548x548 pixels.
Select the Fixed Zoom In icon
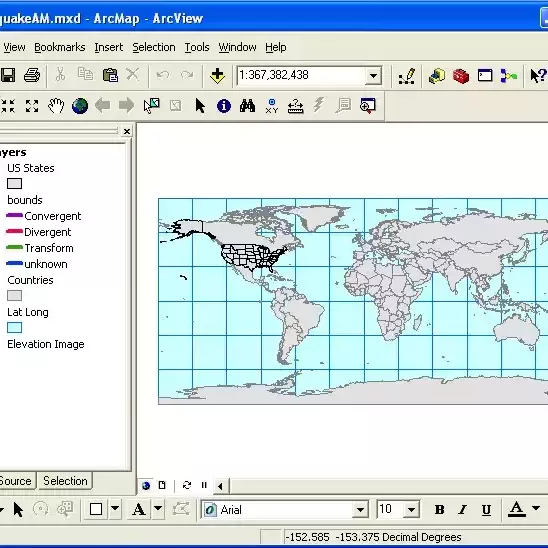point(8,106)
